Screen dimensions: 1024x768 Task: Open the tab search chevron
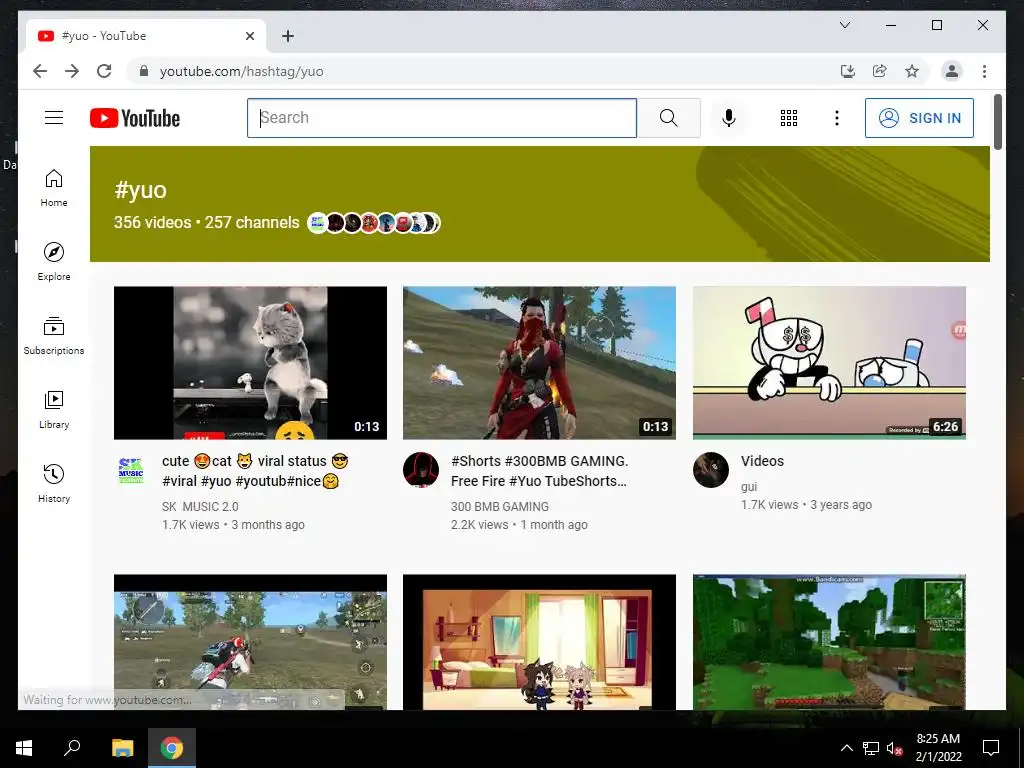pos(844,25)
